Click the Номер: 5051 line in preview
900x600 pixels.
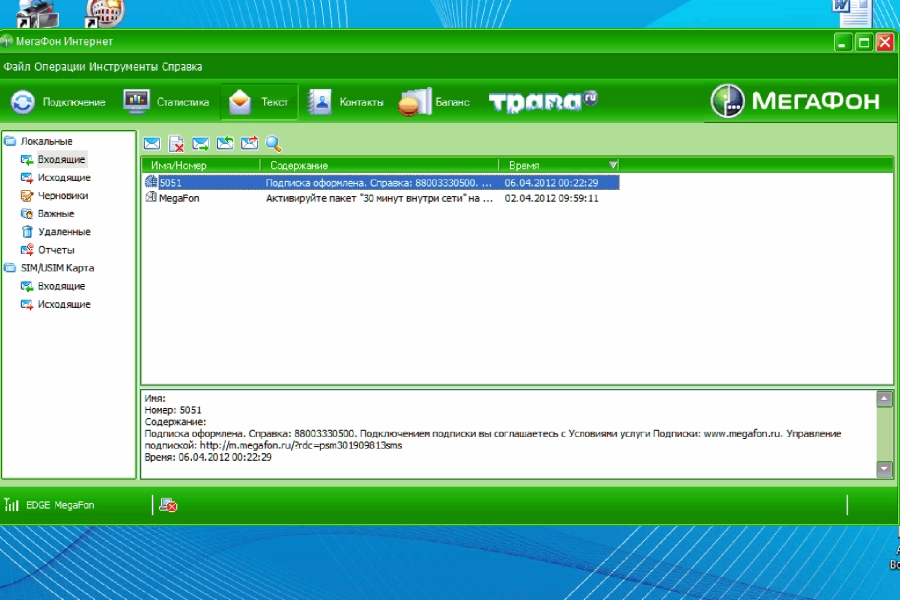(173, 410)
